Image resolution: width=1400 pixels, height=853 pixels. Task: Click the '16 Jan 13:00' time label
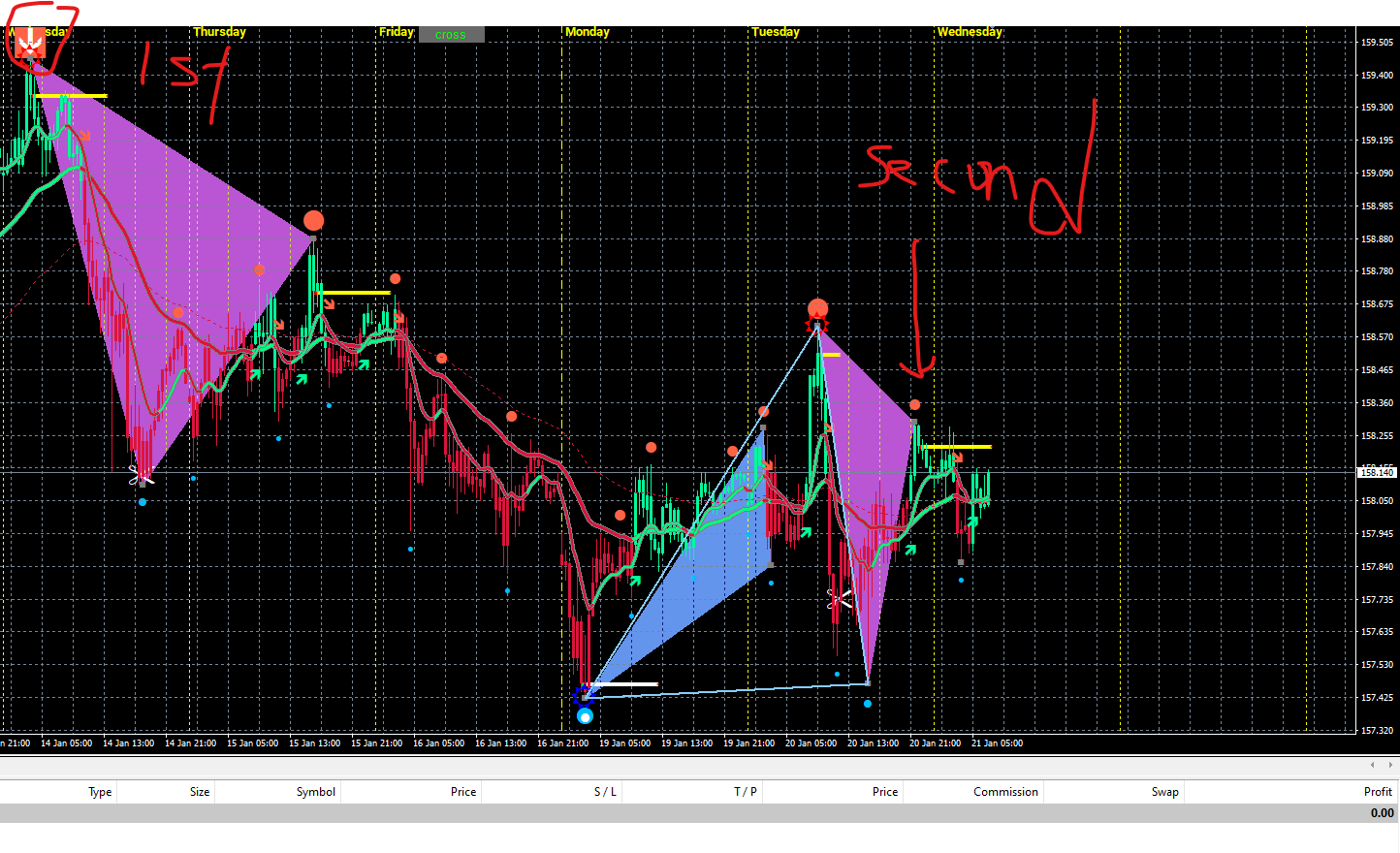pos(501,743)
